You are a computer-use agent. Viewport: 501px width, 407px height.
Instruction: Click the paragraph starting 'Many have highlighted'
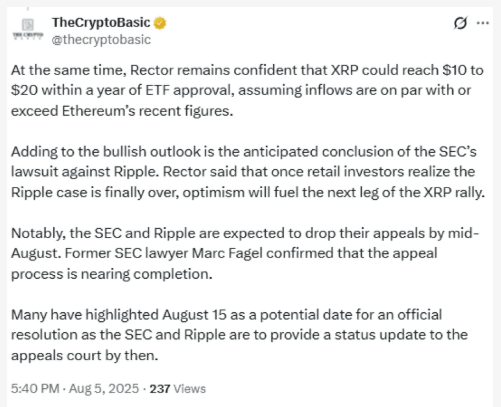click(239, 335)
